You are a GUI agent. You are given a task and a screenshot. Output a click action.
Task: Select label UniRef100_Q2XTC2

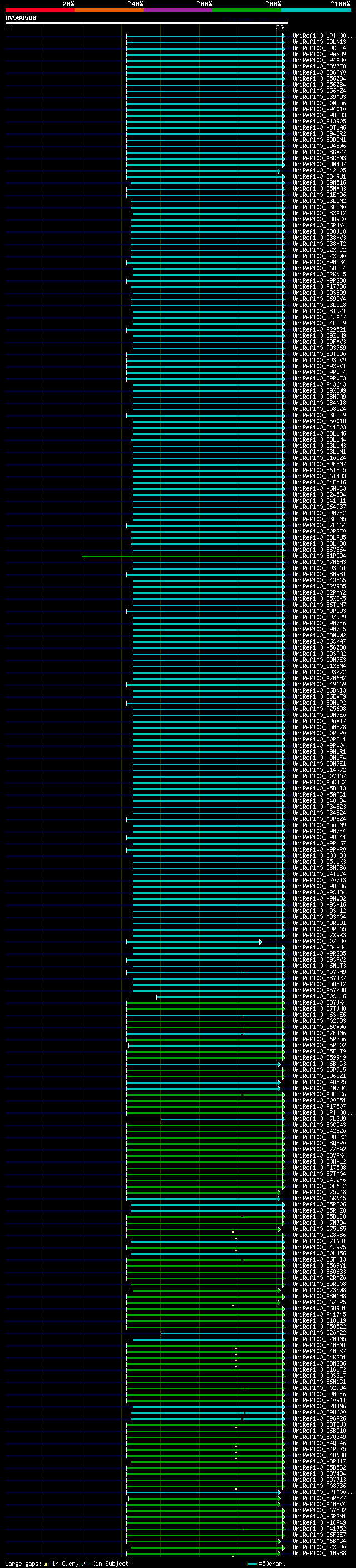(319, 250)
